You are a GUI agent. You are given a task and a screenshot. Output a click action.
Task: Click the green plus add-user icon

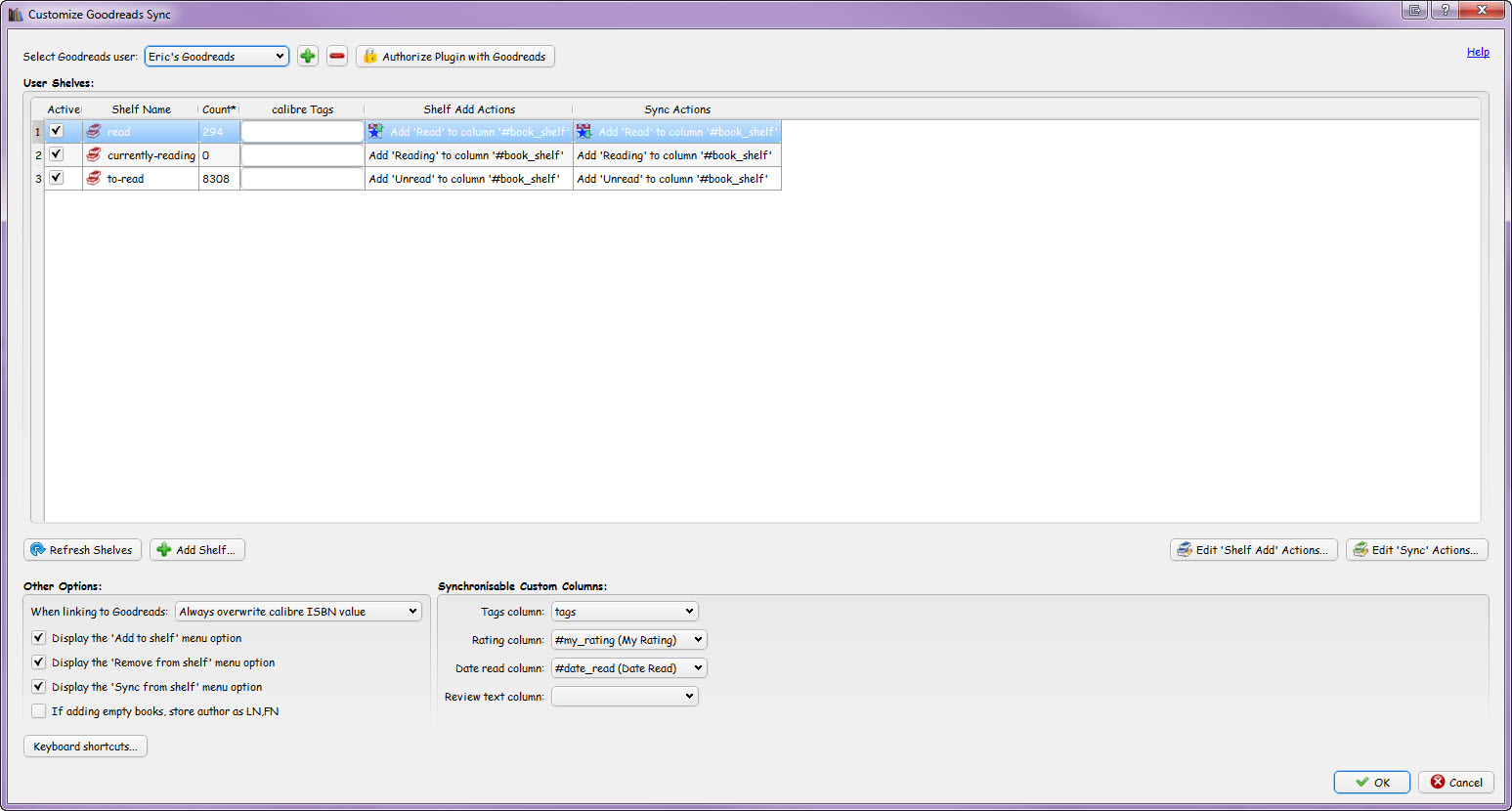pos(308,56)
